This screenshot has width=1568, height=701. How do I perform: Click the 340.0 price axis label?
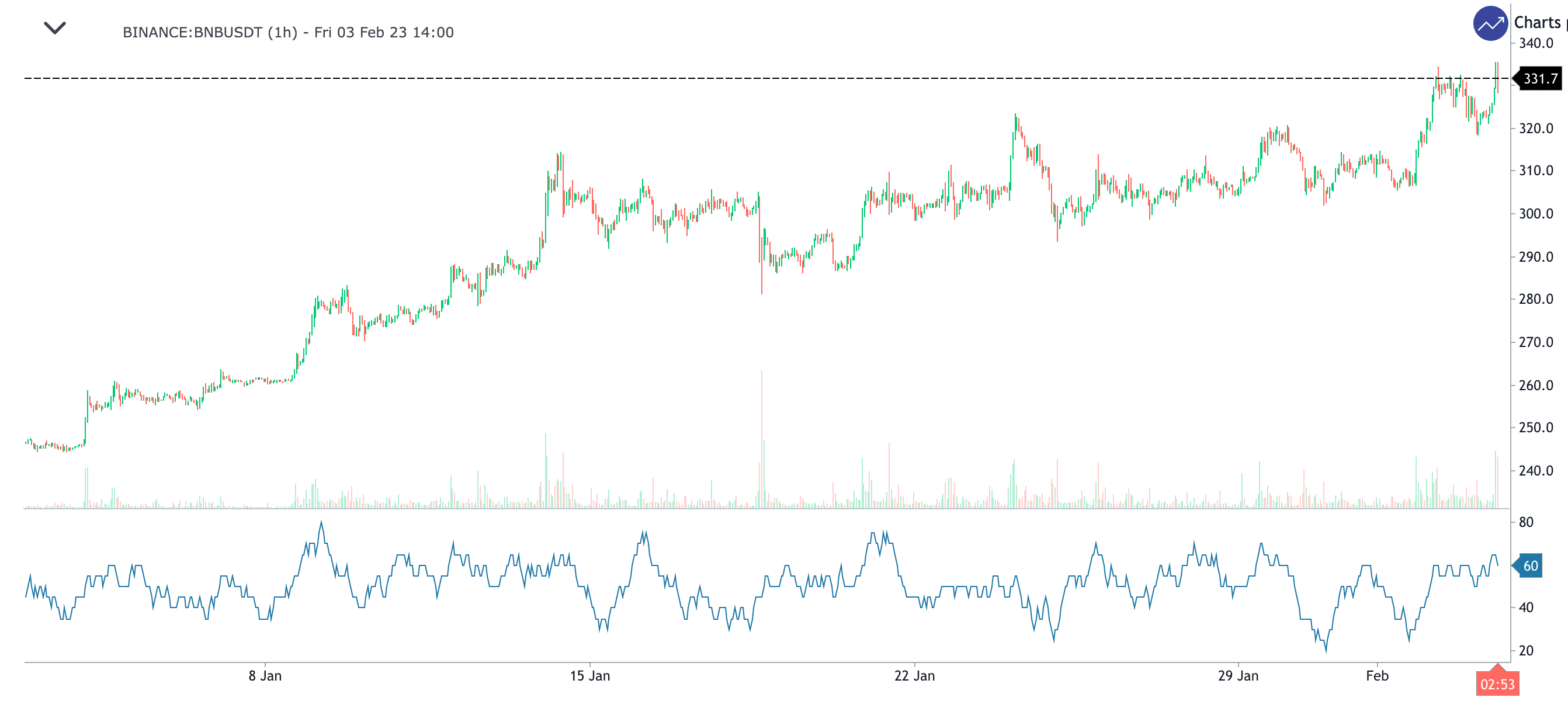click(x=1536, y=43)
